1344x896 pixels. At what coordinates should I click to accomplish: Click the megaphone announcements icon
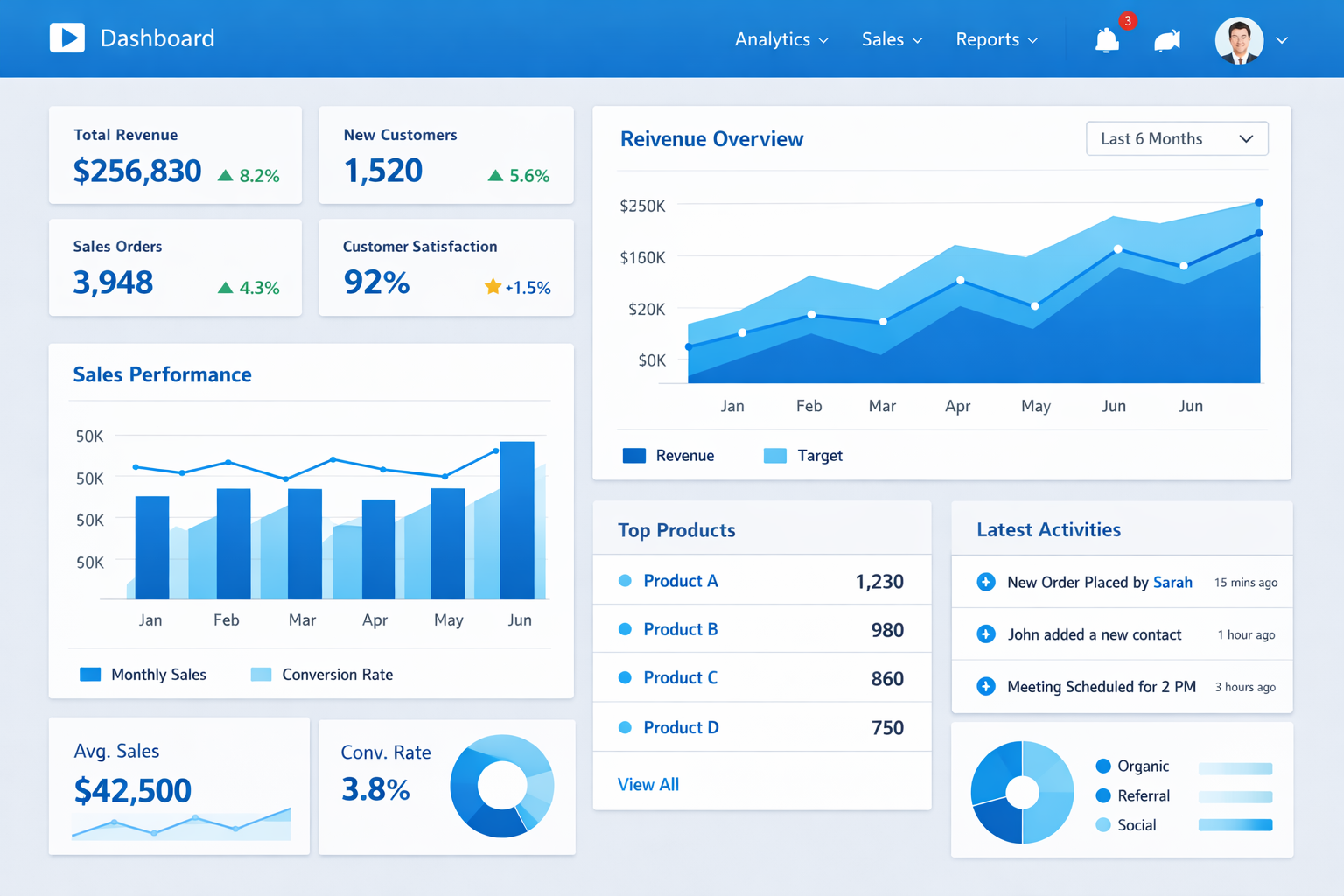(1167, 40)
